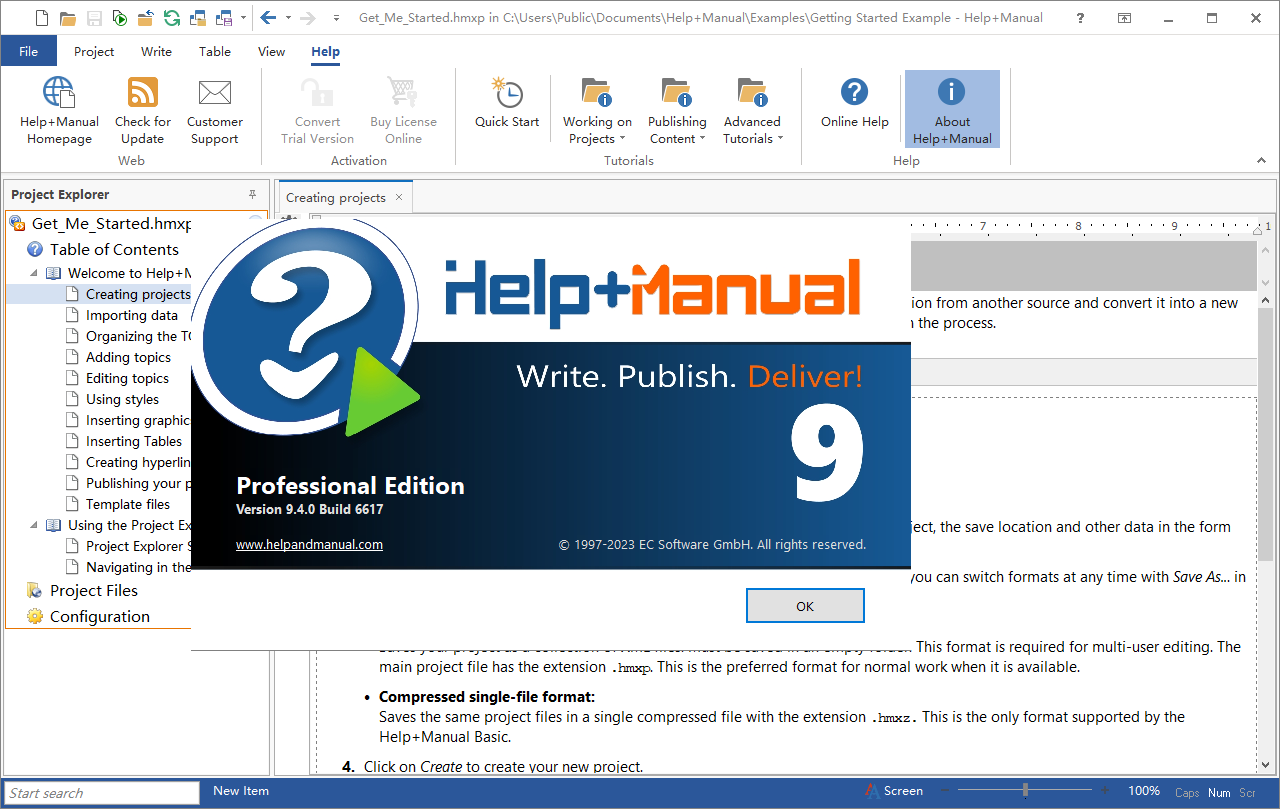
Task: Expand Working on Projects tutorials
Action: 597,110
